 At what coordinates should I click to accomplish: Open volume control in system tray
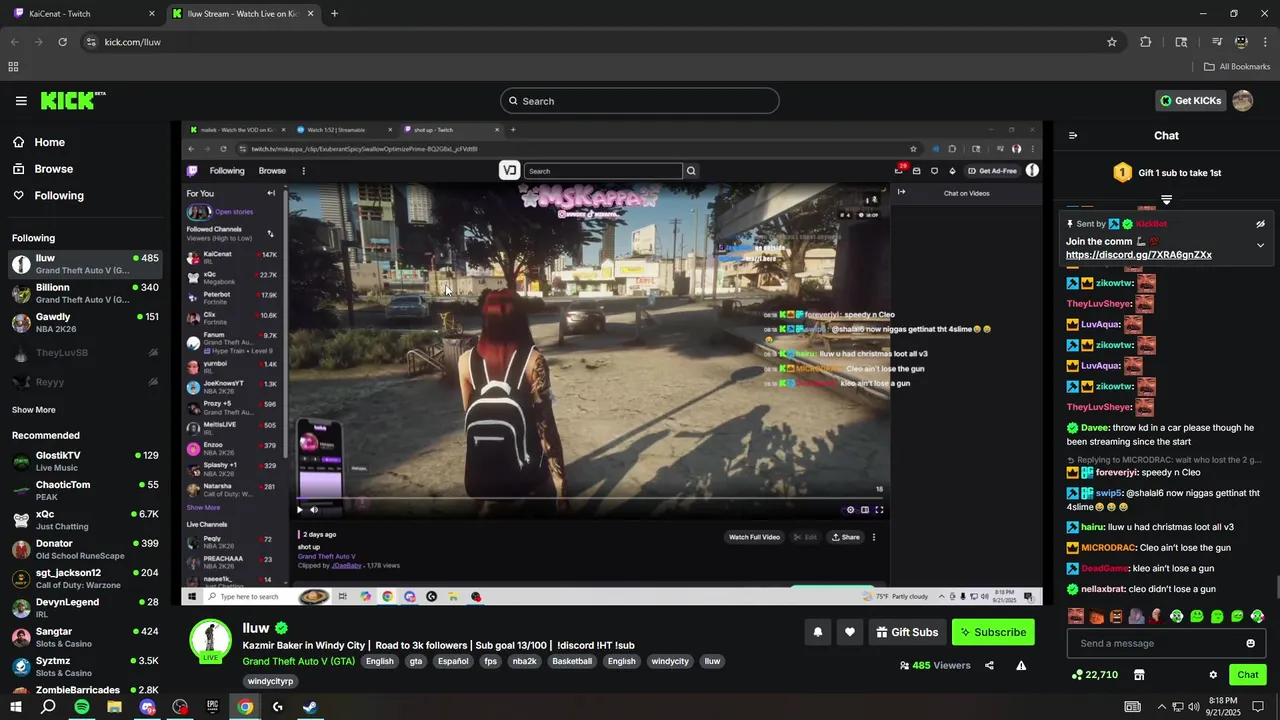point(1193,707)
